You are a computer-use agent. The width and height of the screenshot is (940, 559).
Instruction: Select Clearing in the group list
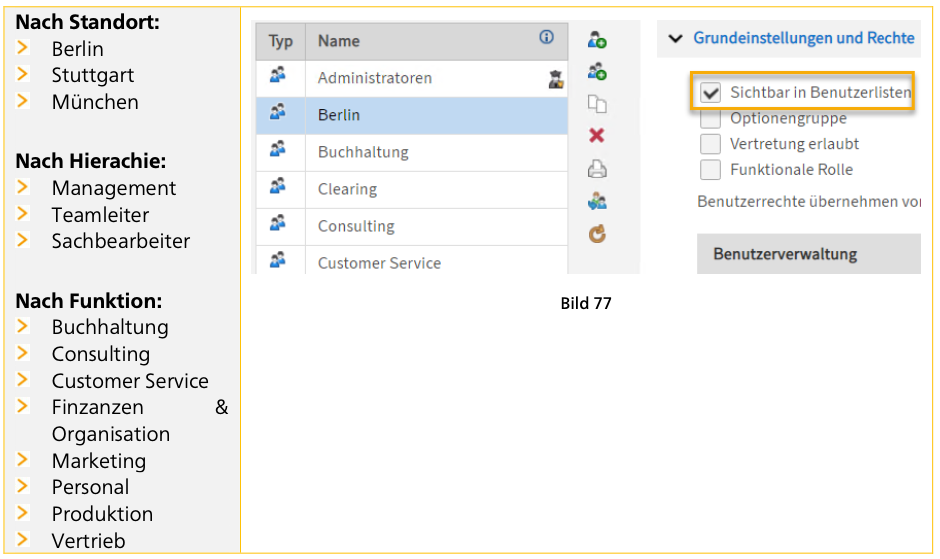point(347,190)
